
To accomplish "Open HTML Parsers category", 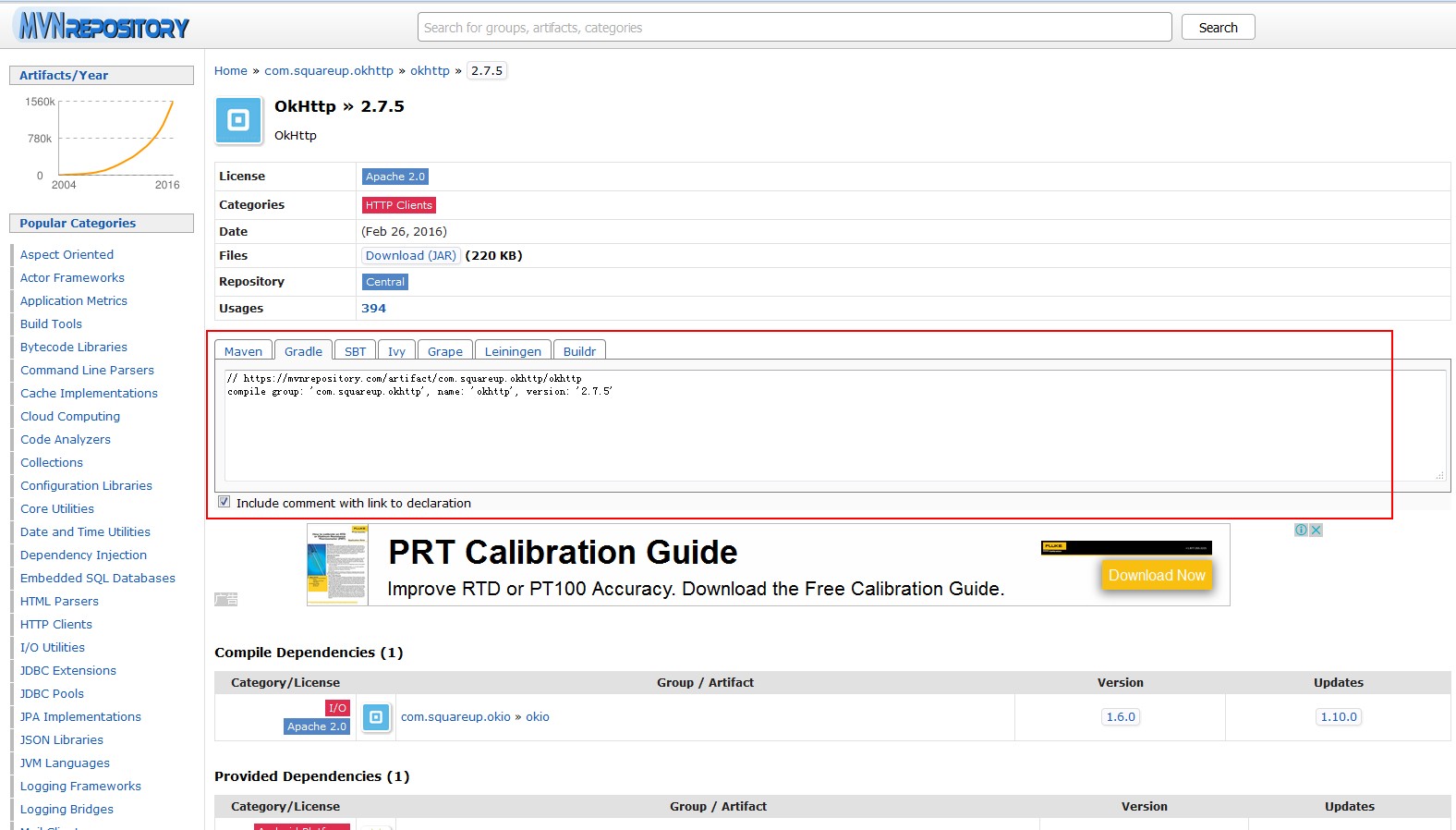I will point(59,602).
